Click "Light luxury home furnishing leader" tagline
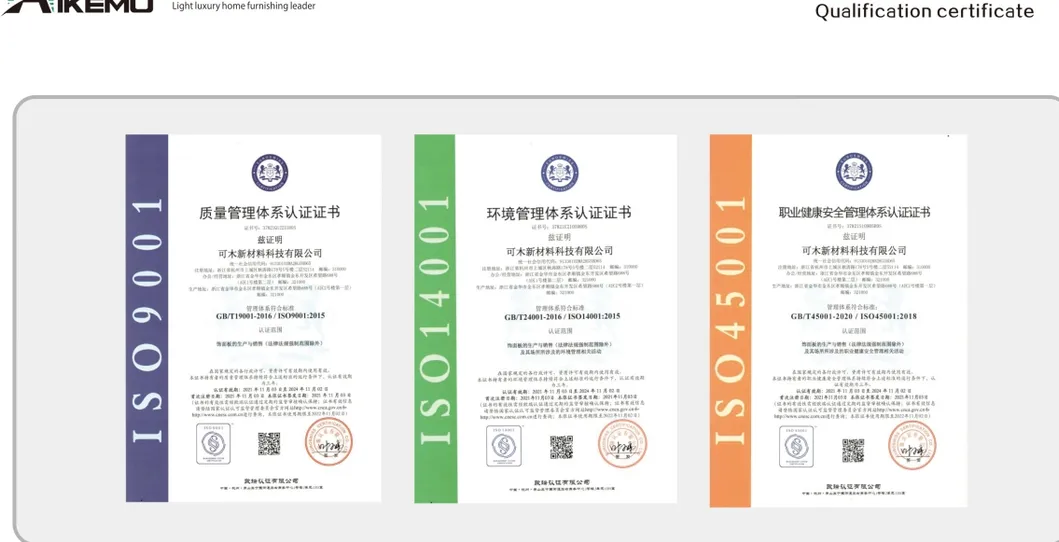 click(x=243, y=6)
